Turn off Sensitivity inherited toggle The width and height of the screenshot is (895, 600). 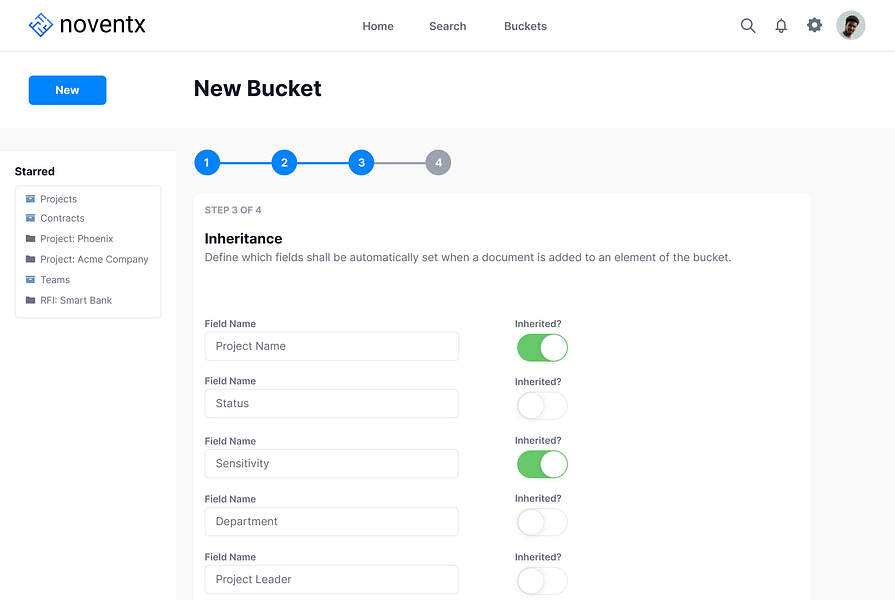(x=542, y=464)
